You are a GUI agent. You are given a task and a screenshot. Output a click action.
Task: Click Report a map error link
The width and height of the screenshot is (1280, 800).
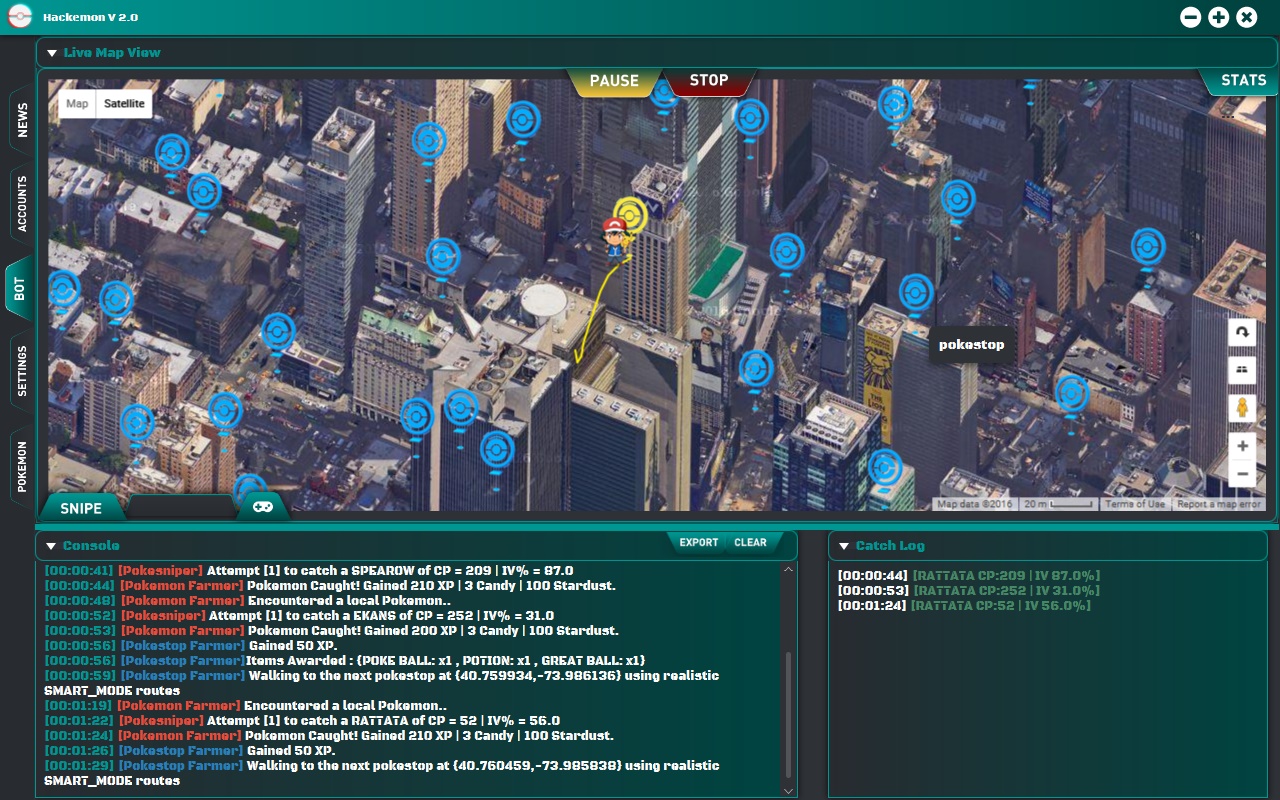point(1218,504)
